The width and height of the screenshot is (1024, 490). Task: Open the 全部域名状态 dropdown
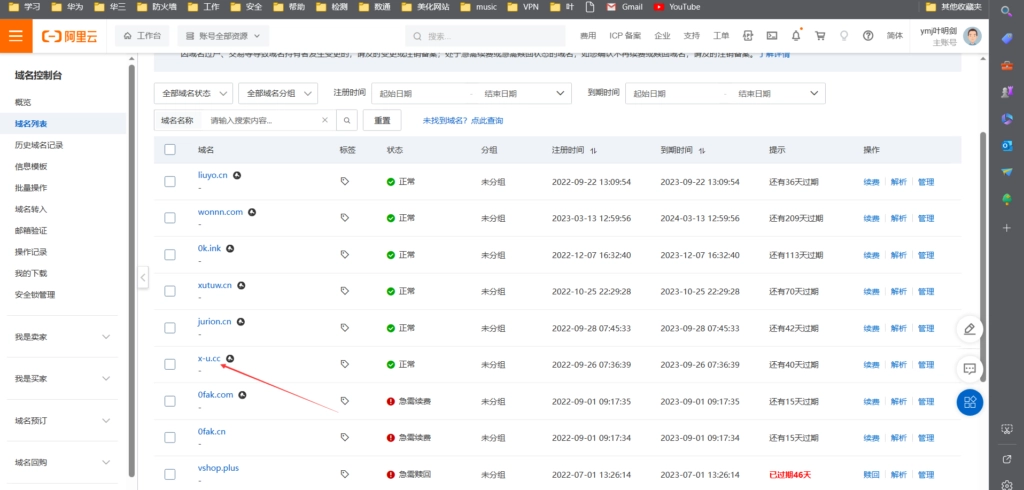coord(193,93)
